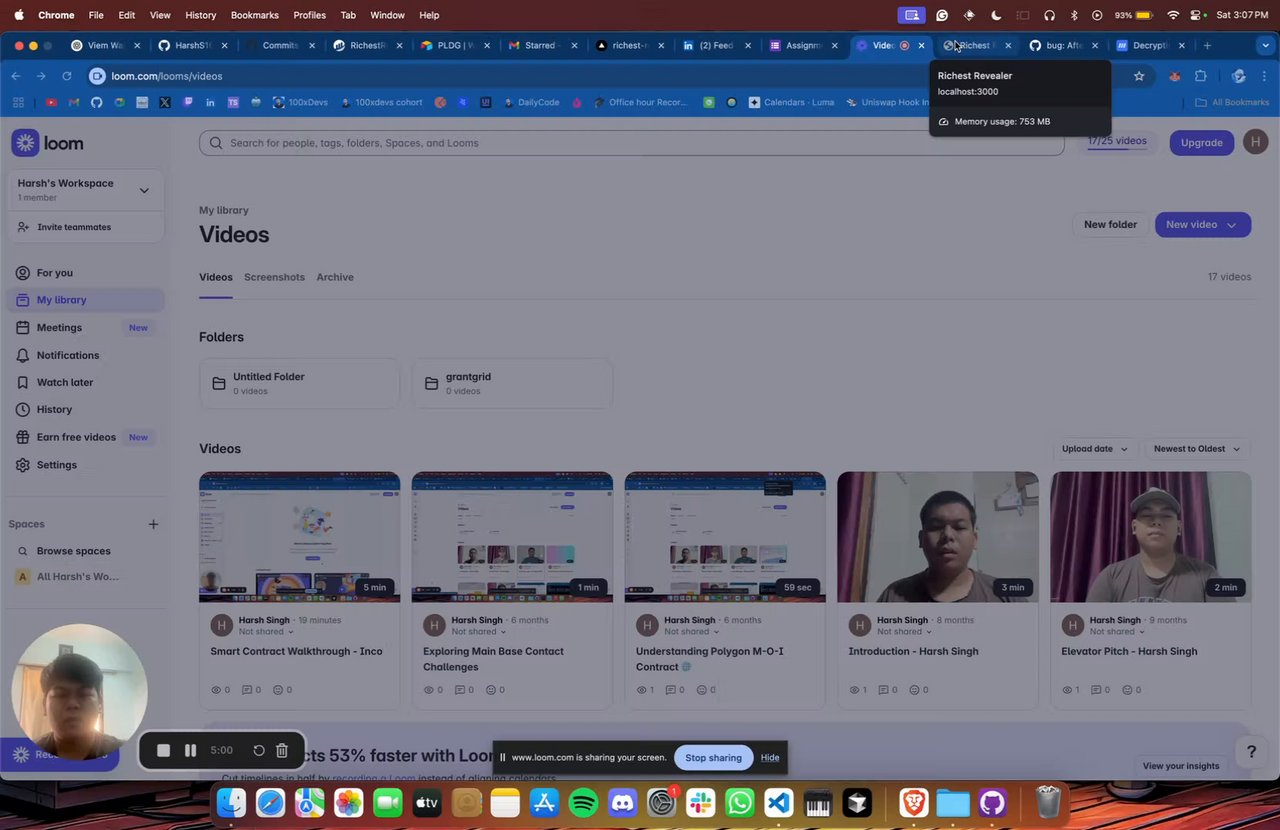Open Elevator Pitch - Harsh Singh thumbnail
1280x830 pixels.
(1150, 537)
